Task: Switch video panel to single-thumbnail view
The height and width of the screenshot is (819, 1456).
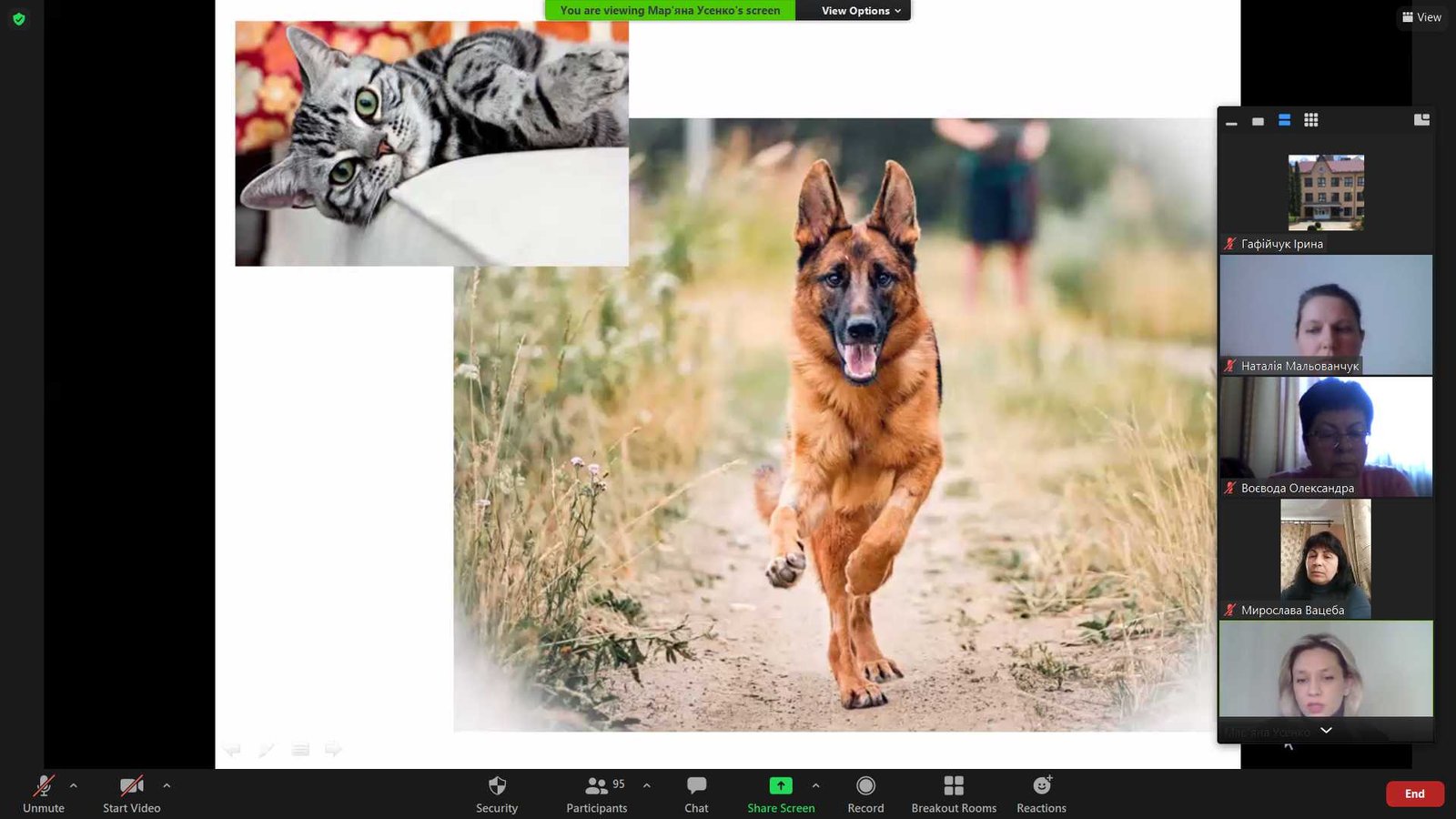Action: click(x=1258, y=121)
